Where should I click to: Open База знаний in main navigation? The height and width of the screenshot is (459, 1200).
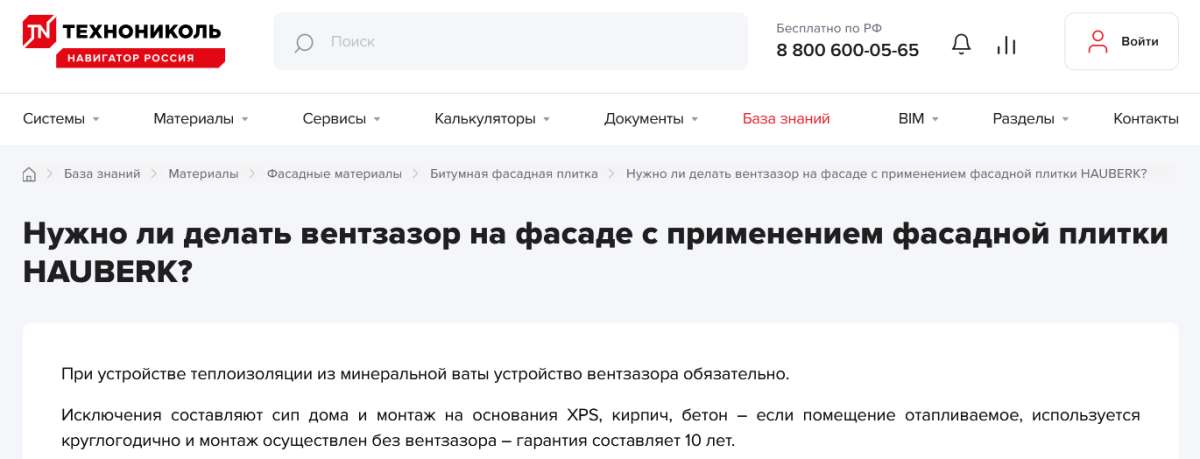[x=786, y=118]
